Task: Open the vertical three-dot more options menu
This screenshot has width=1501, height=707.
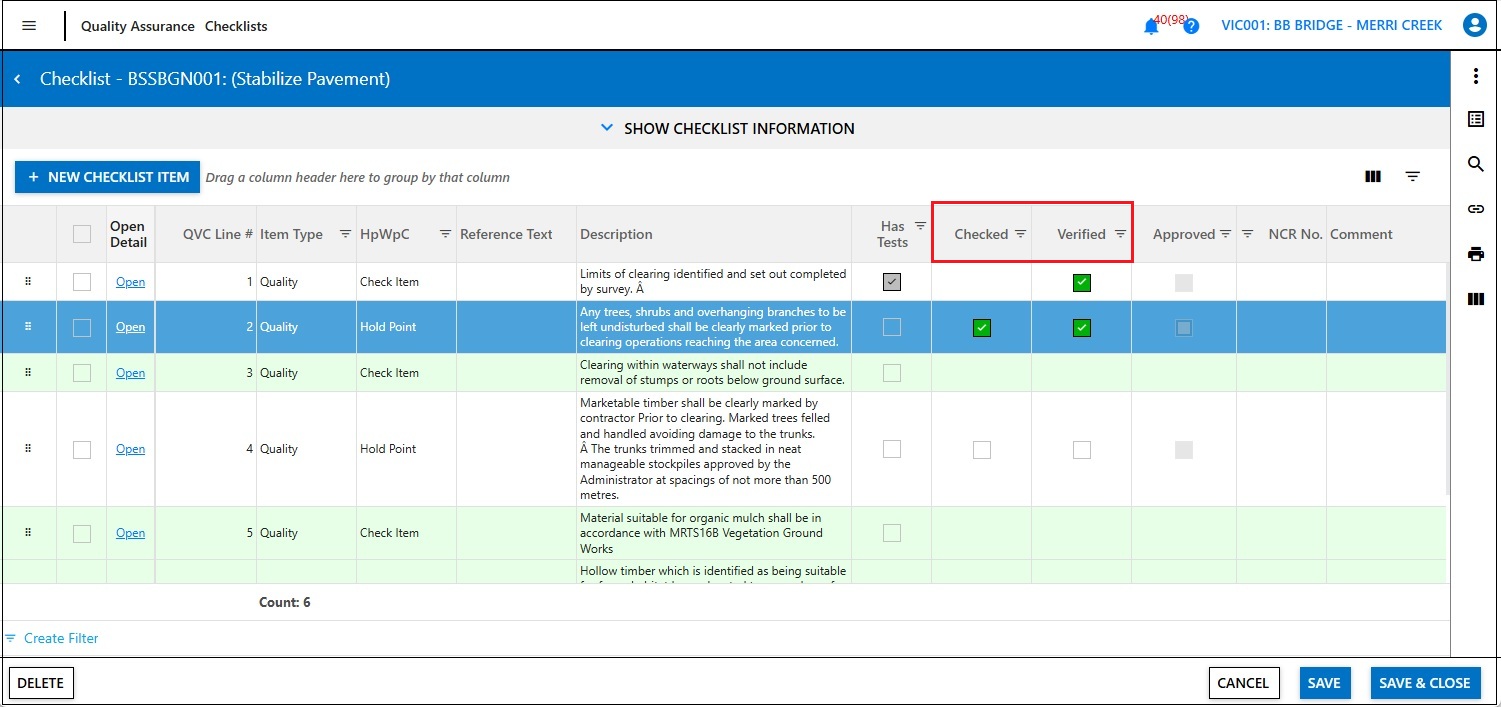Action: pos(1476,76)
